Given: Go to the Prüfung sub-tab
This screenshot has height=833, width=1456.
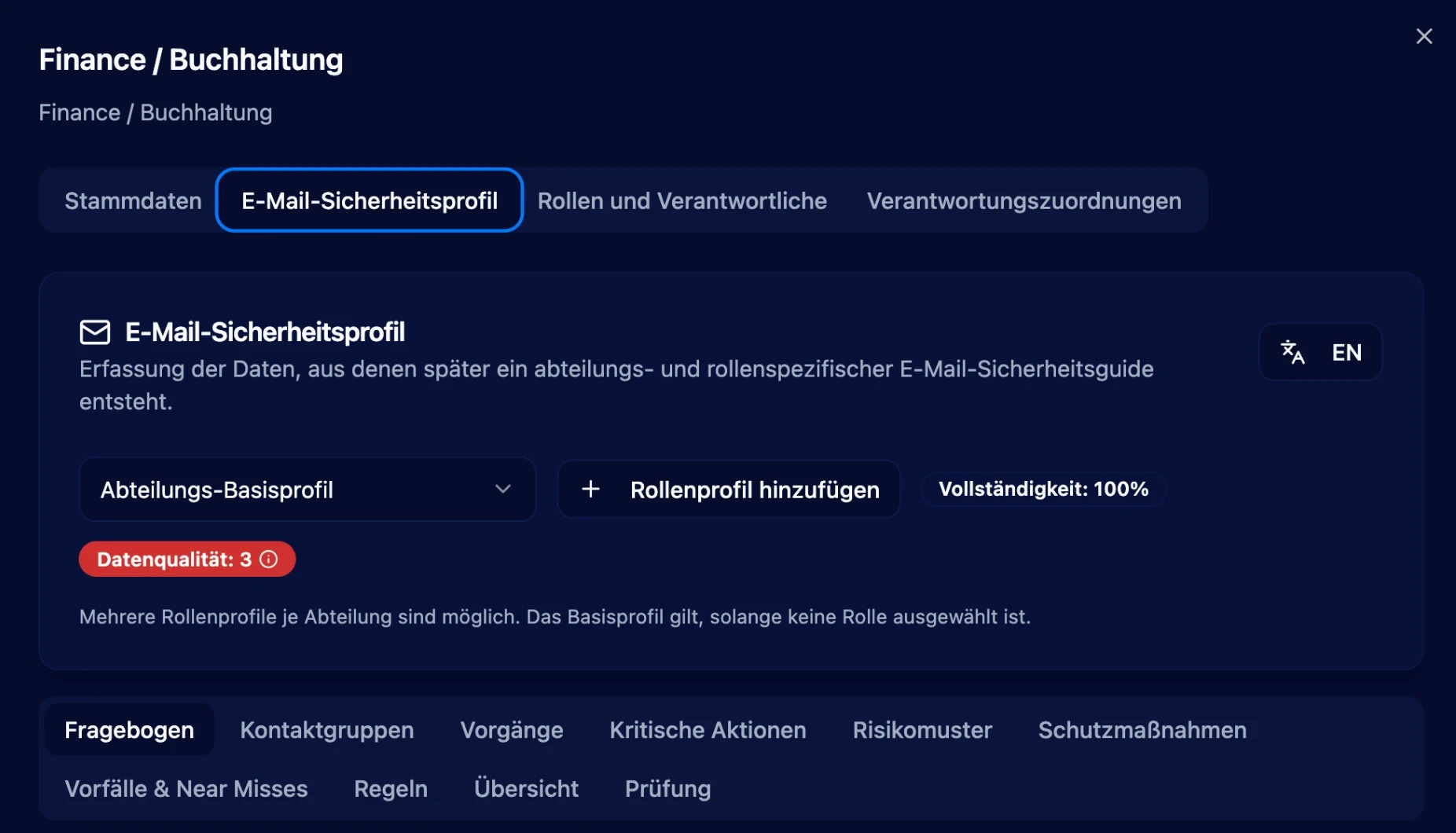Looking at the screenshot, I should [x=667, y=788].
